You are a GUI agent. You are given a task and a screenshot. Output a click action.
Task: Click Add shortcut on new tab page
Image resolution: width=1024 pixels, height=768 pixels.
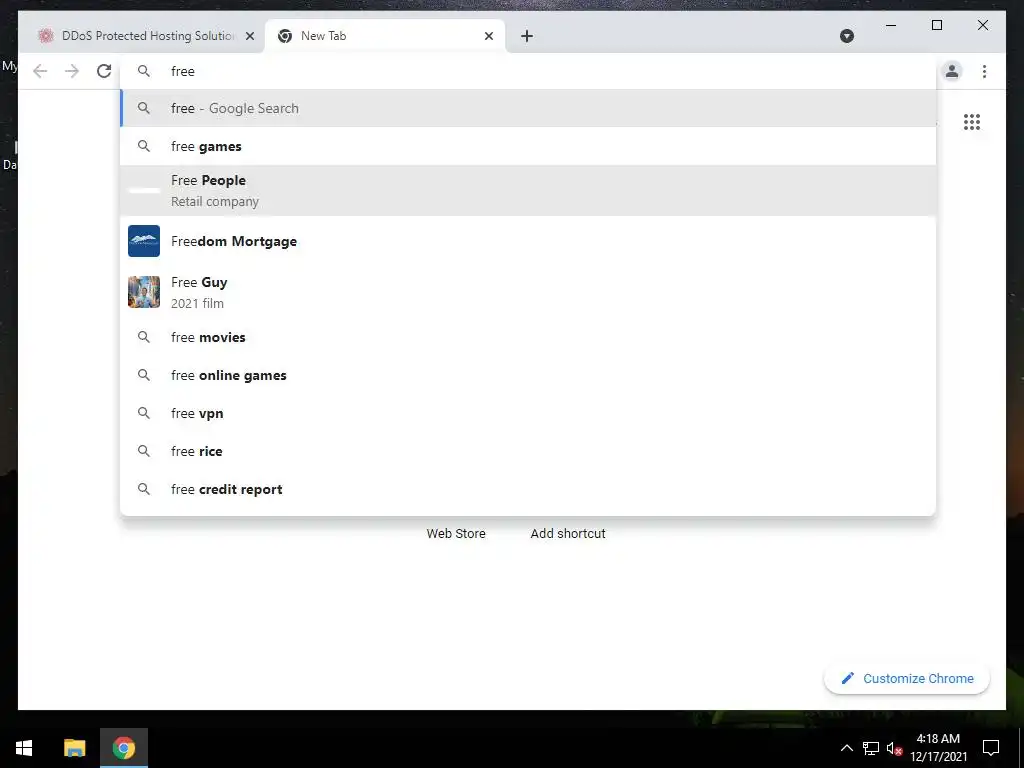568,534
